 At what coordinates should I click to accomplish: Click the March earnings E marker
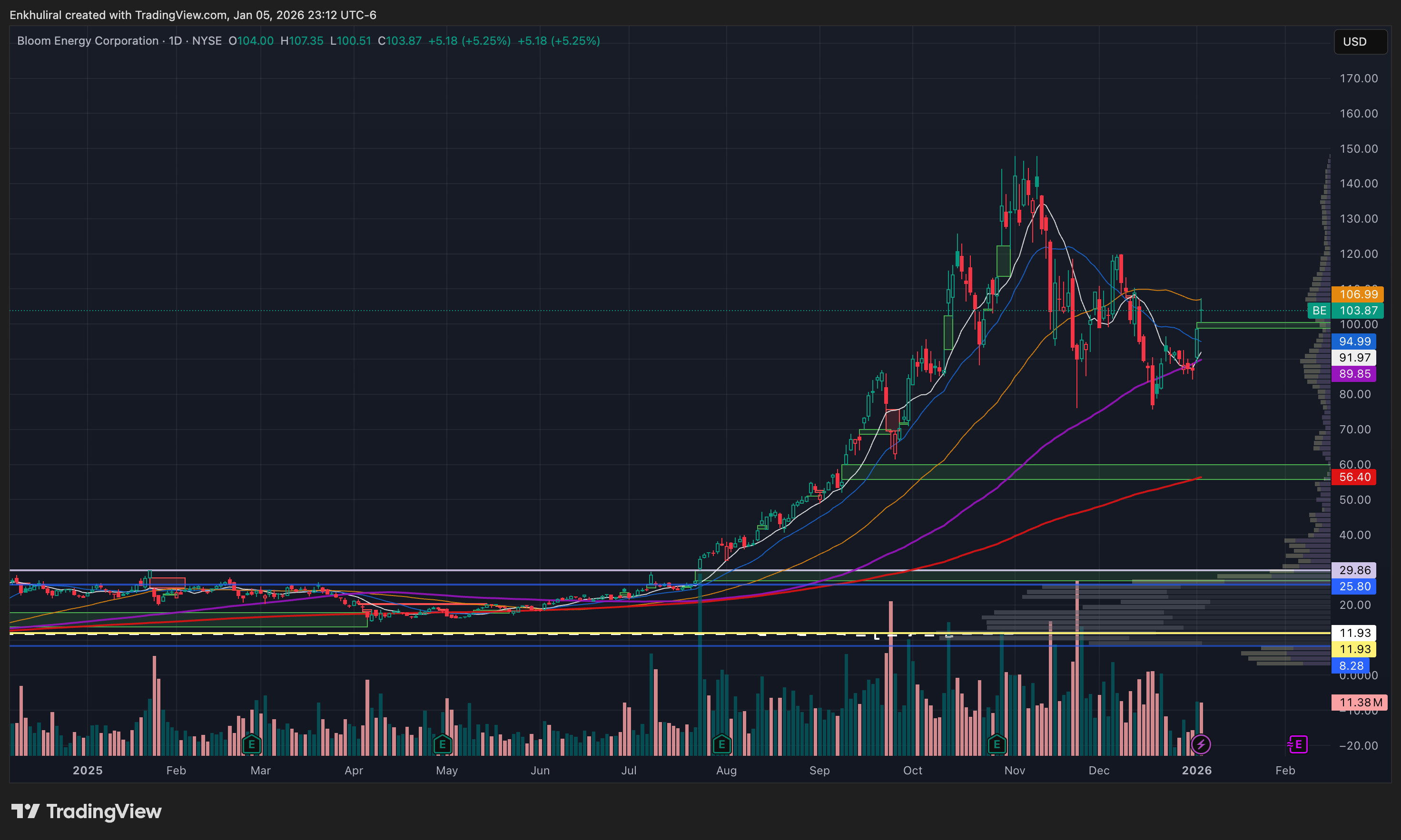251,744
